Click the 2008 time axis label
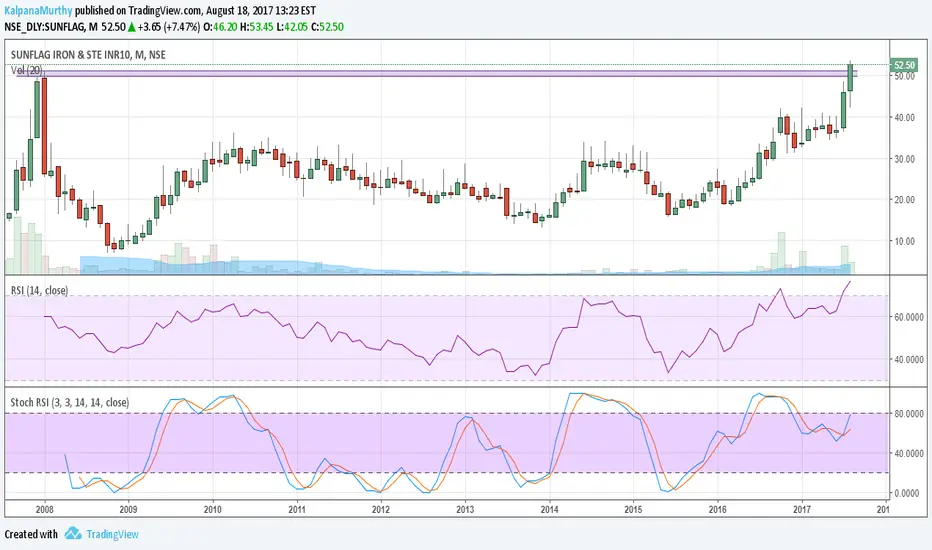932x550 pixels. click(45, 509)
